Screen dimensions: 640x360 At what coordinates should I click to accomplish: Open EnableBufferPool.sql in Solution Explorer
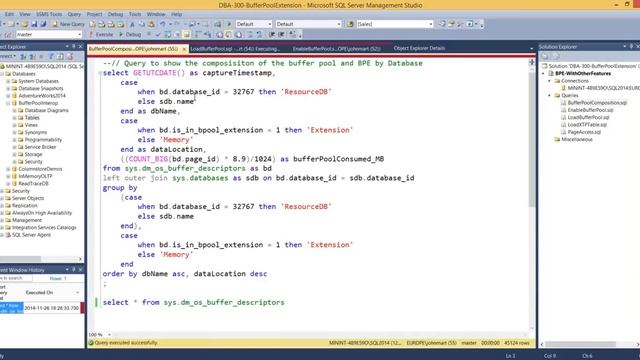pyautogui.click(x=590, y=110)
